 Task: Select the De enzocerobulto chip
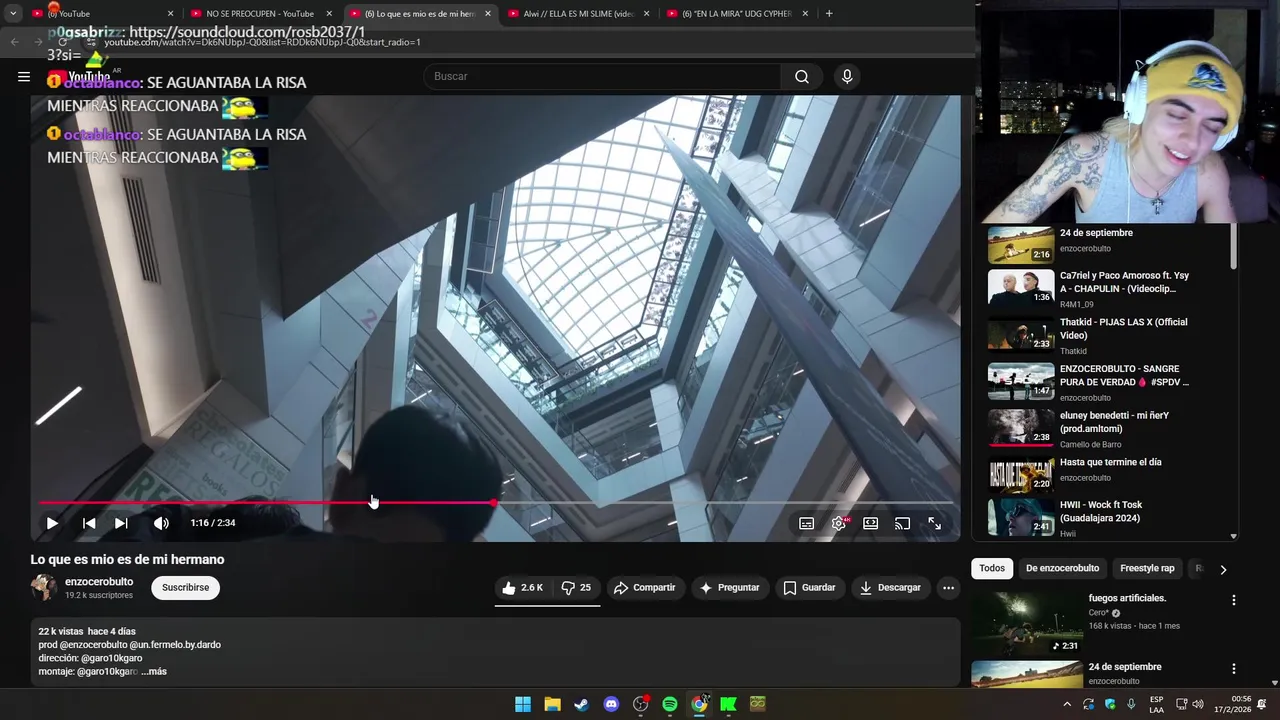click(x=1062, y=568)
